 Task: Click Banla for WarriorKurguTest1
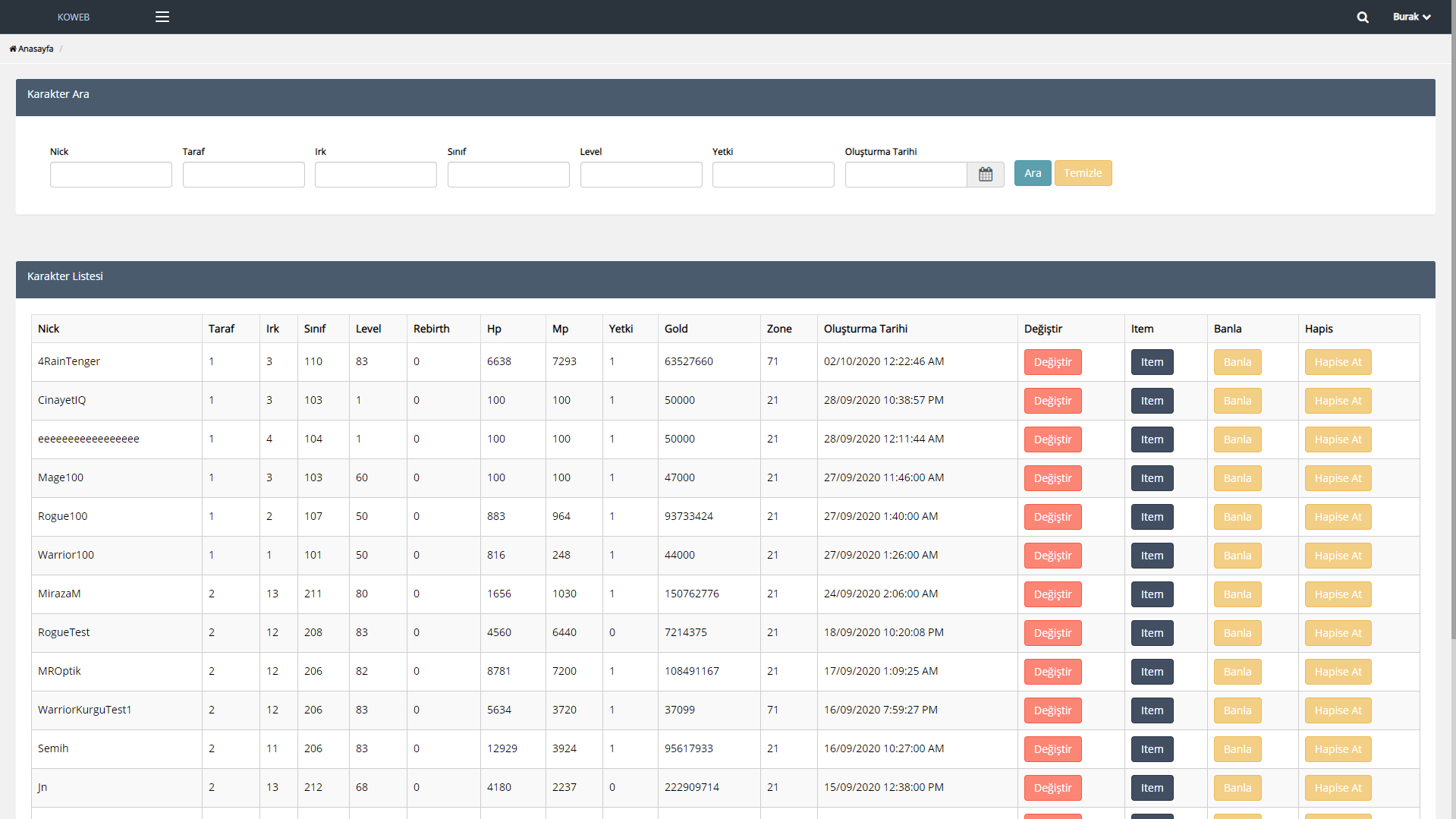1237,710
